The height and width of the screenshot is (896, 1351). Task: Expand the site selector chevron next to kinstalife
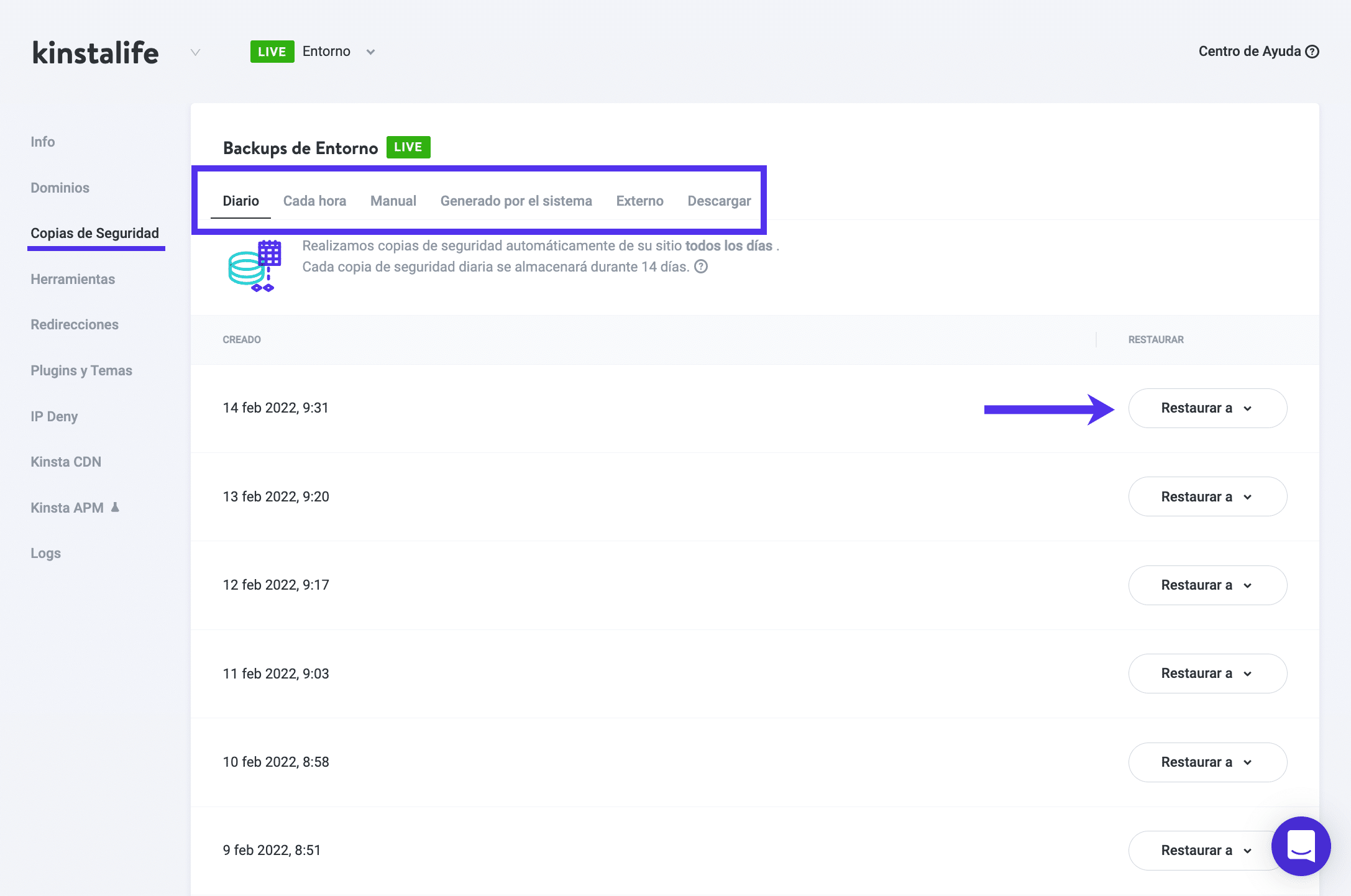pos(195,52)
